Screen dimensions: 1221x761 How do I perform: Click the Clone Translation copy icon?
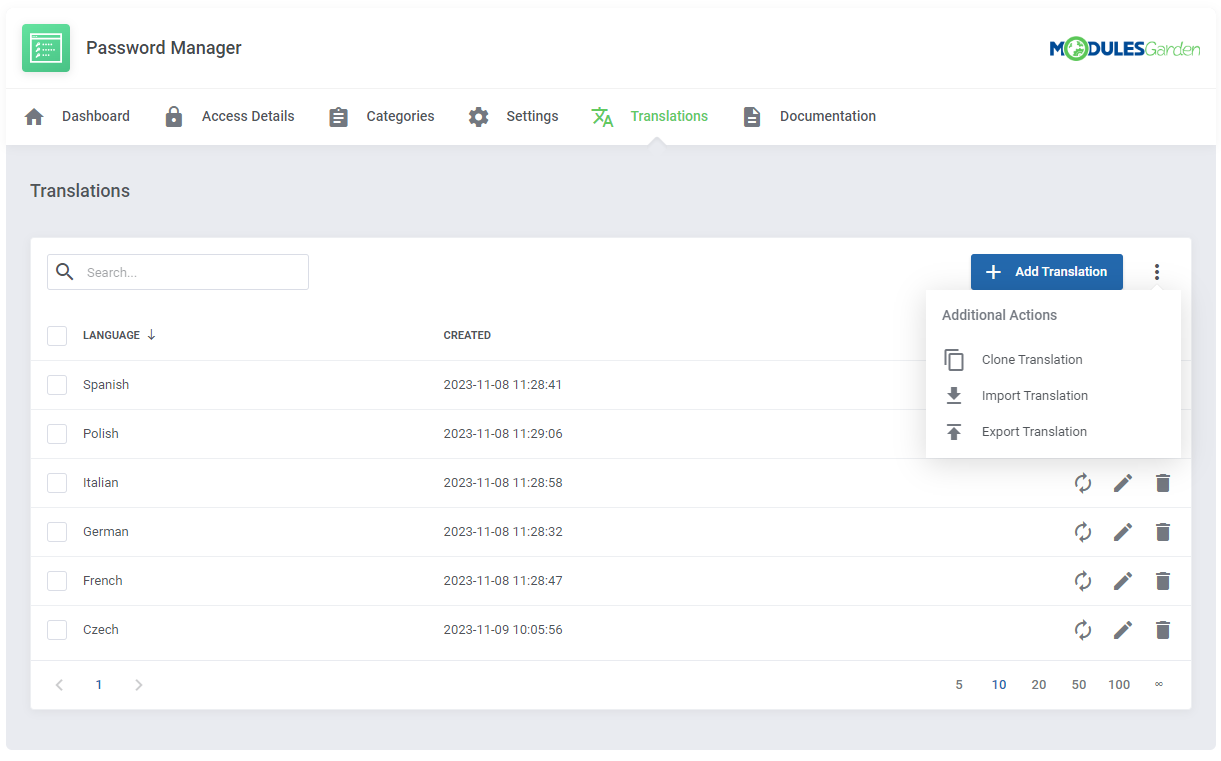tap(954, 360)
